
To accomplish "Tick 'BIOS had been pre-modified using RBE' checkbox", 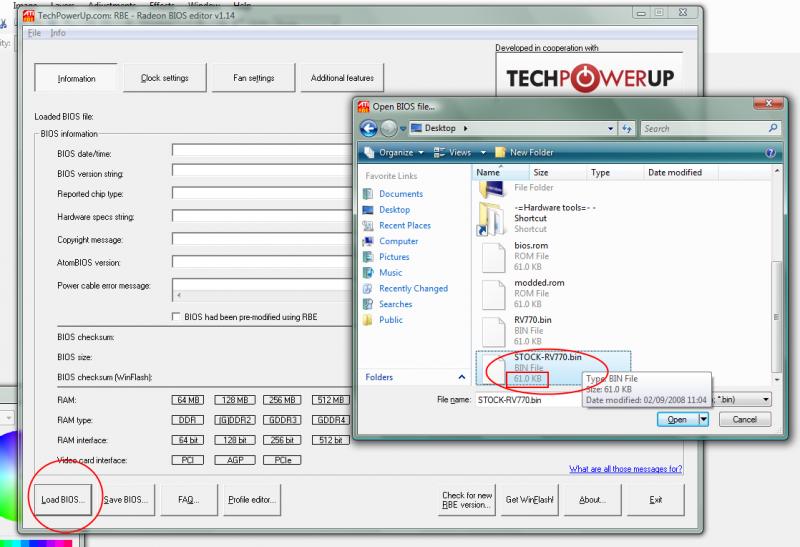I will [x=176, y=317].
